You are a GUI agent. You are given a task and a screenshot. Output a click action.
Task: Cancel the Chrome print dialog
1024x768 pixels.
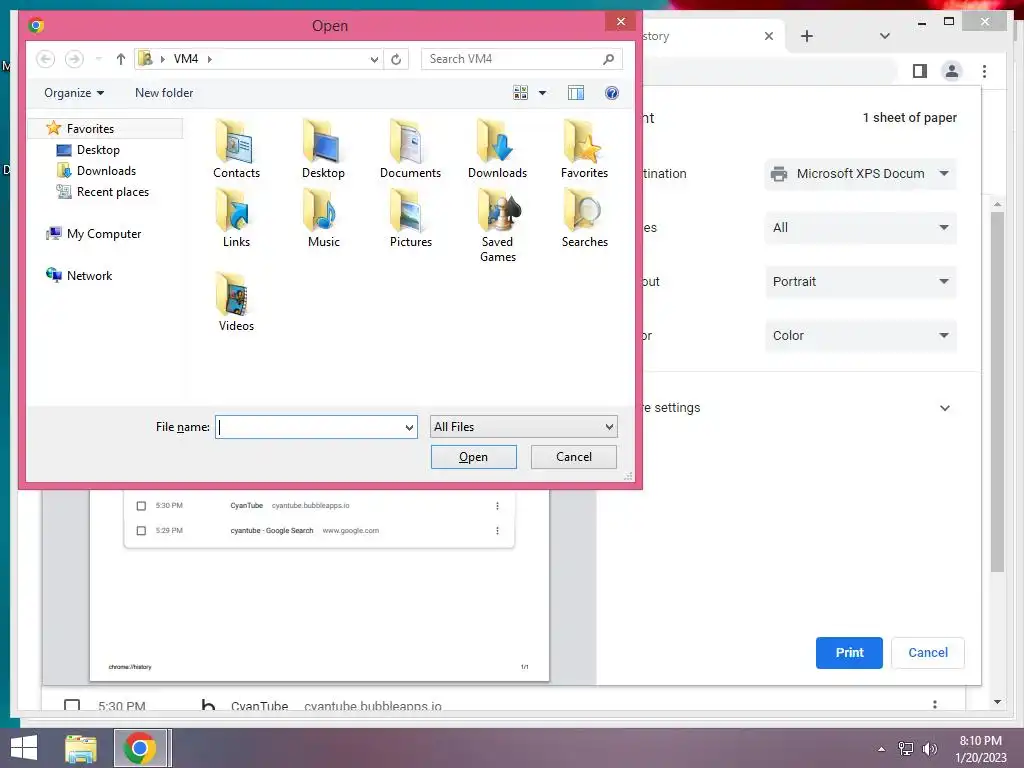pyautogui.click(x=927, y=652)
